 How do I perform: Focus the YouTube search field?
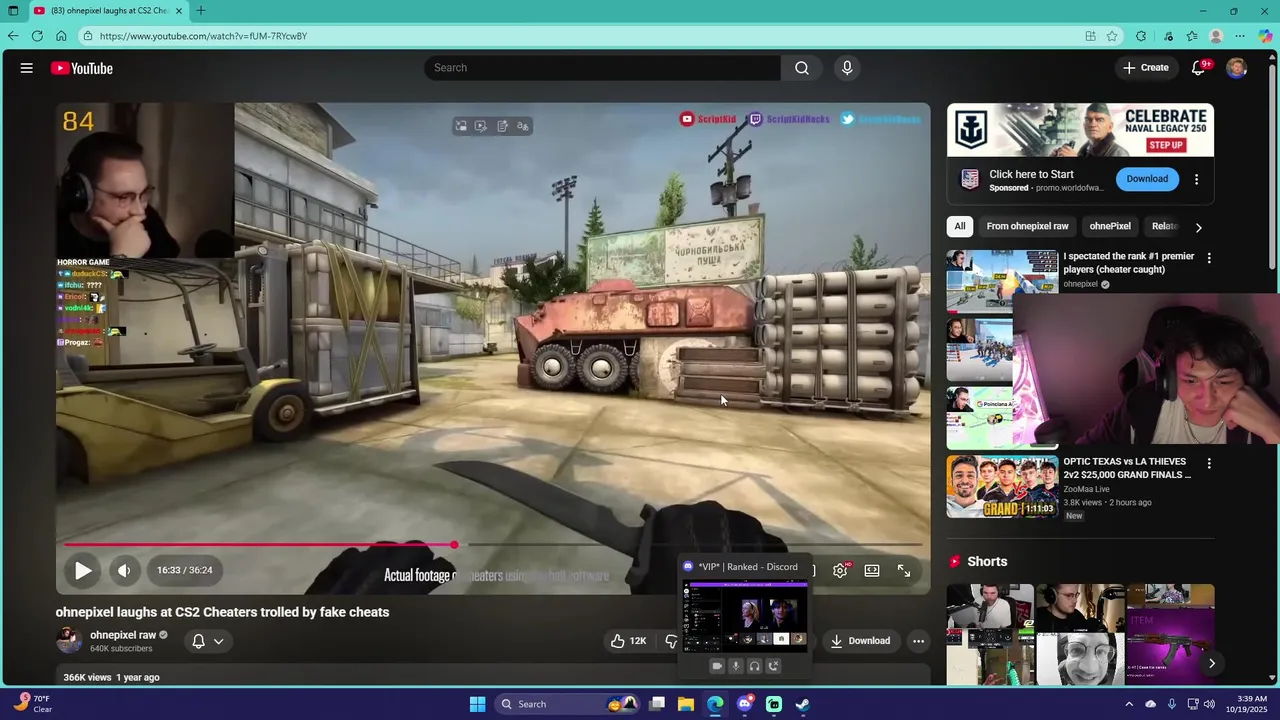click(602, 68)
